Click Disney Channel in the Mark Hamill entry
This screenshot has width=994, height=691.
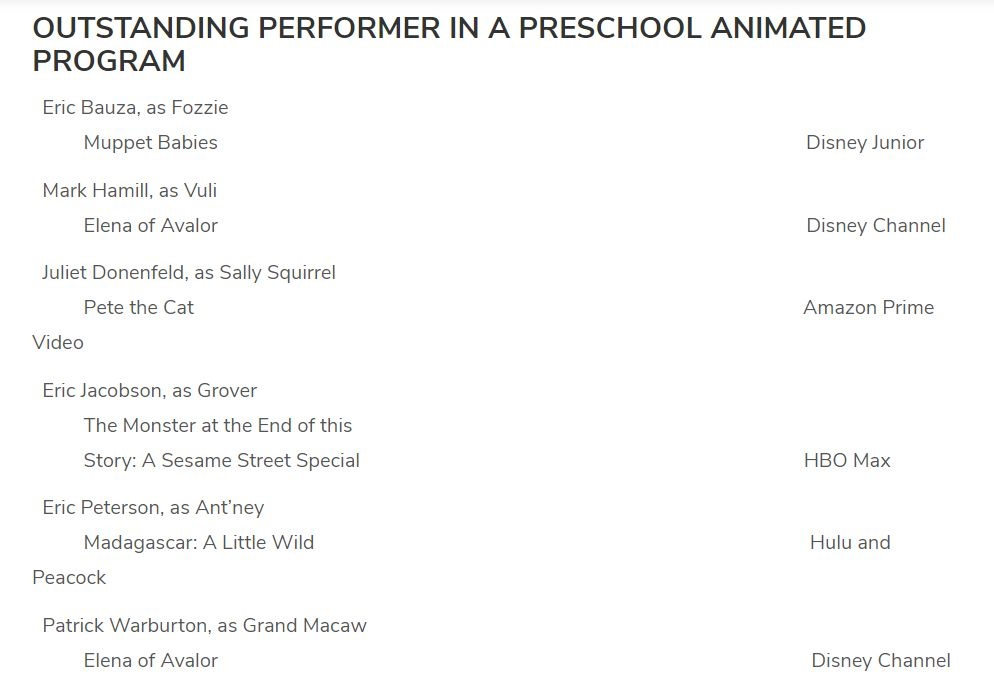876,225
